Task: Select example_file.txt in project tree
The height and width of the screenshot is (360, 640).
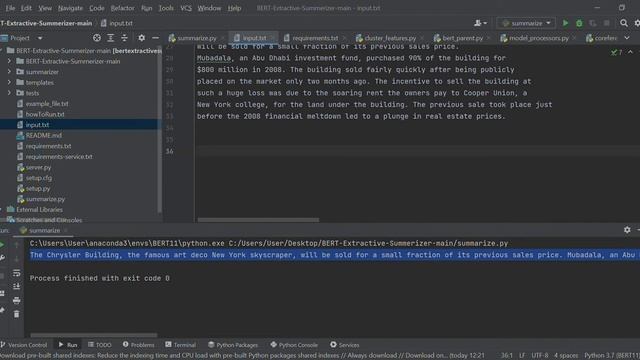Action: pos(47,104)
